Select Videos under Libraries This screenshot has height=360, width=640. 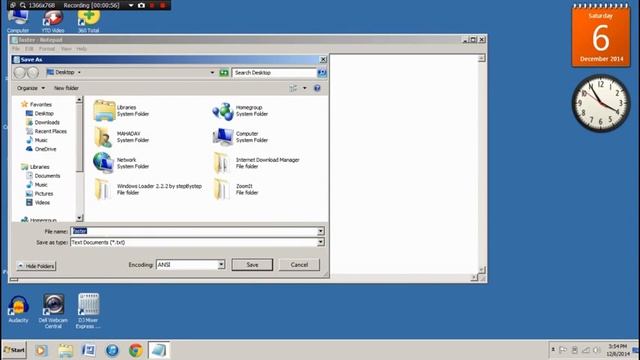tap(38, 203)
